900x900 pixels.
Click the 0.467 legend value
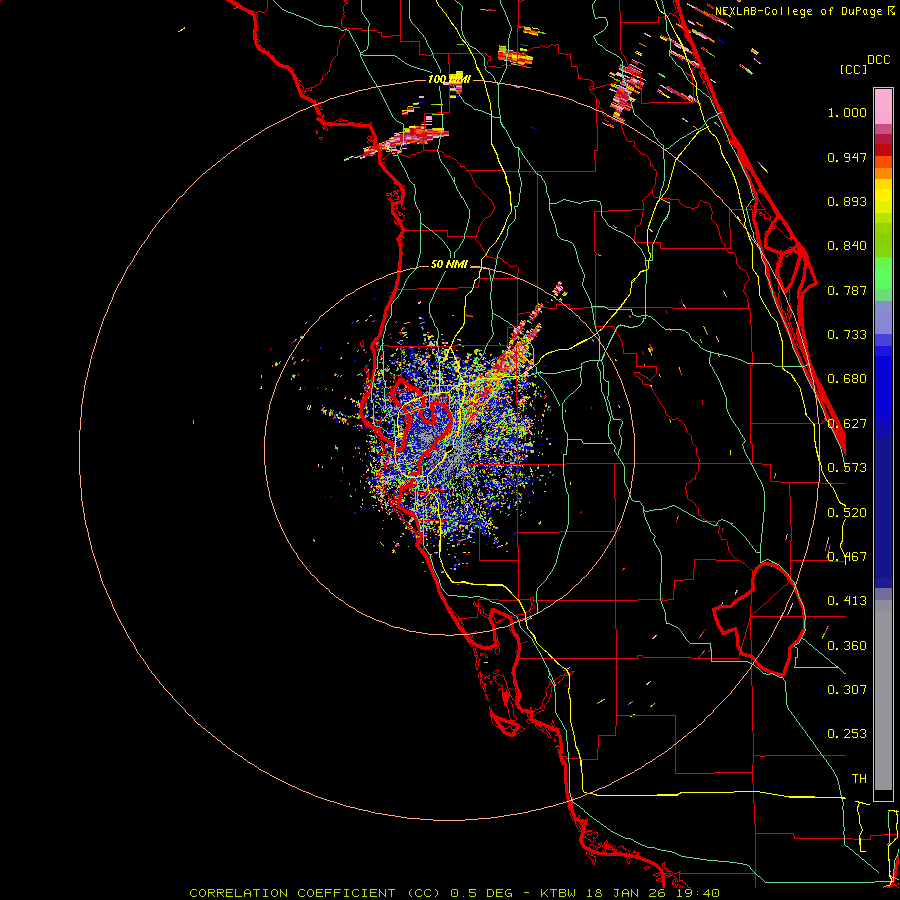click(x=847, y=557)
